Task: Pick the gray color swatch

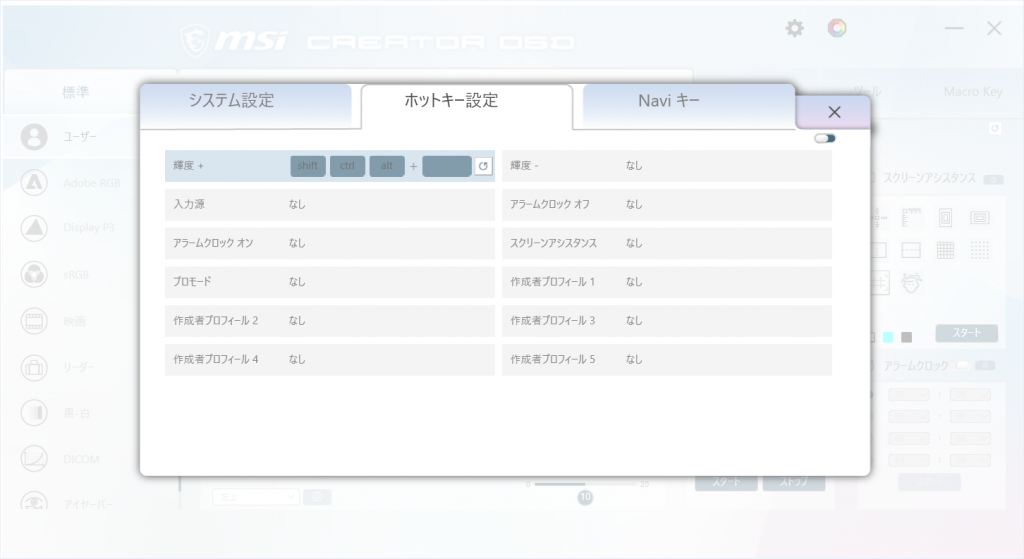Action: click(x=906, y=337)
